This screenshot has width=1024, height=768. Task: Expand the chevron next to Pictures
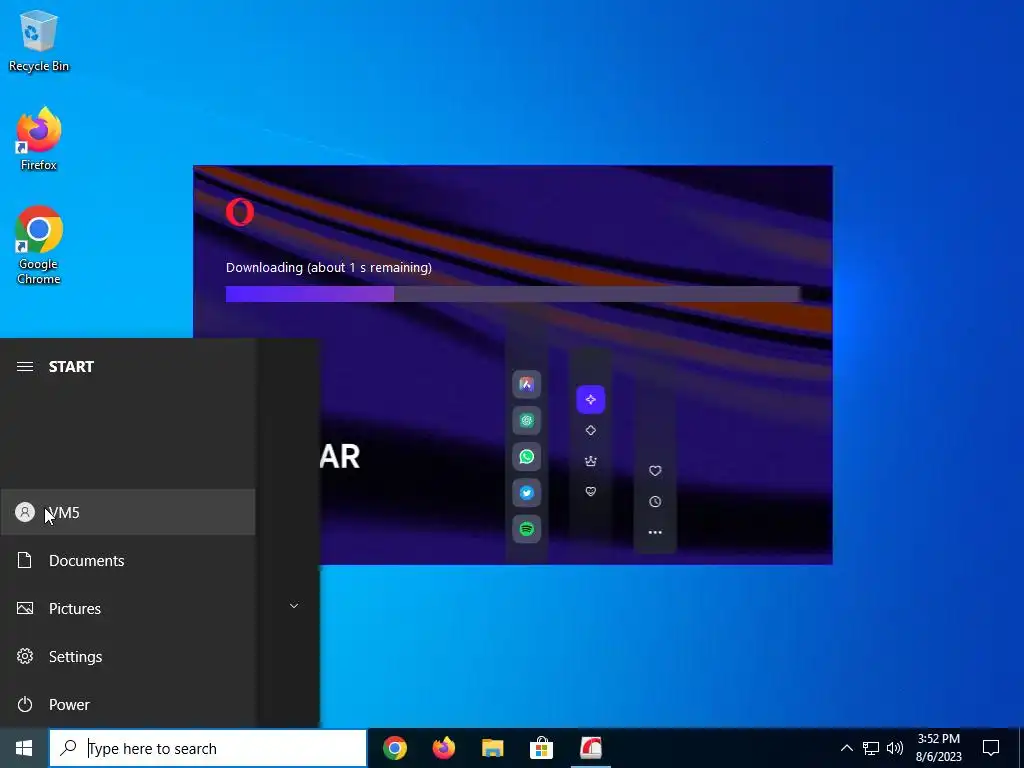[294, 606]
